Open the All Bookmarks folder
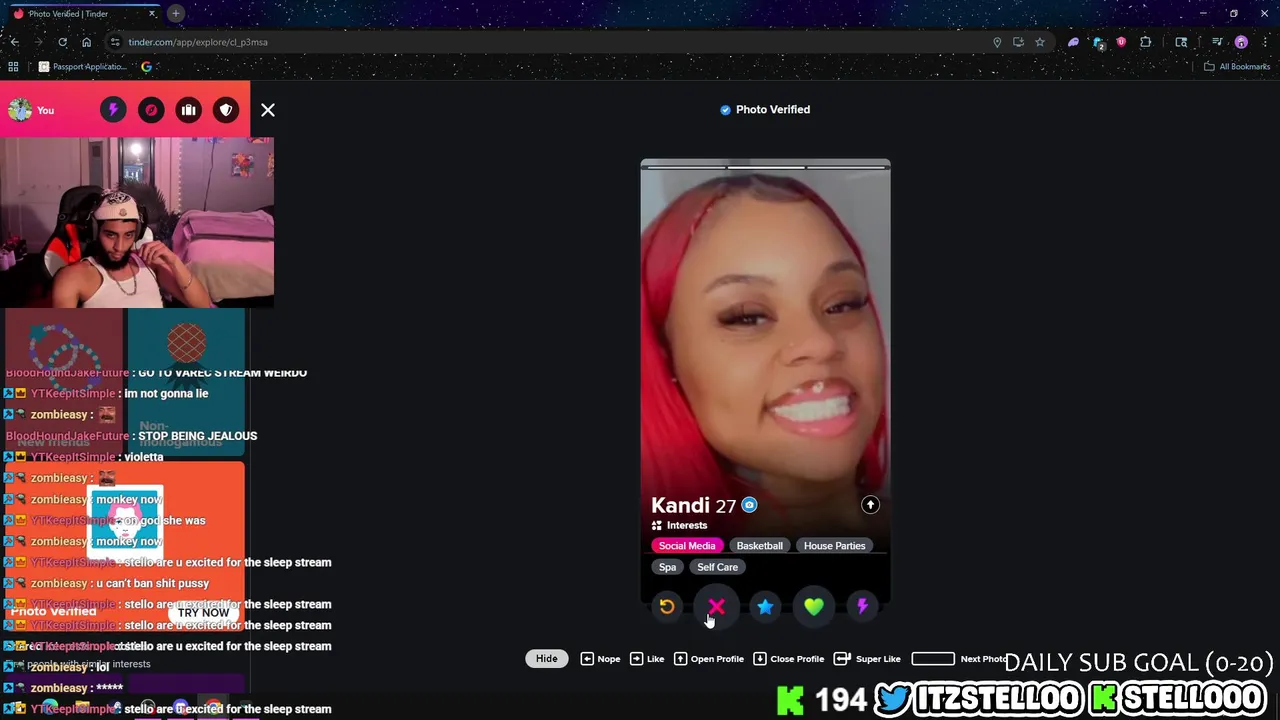Viewport: 1280px width, 720px height. [x=1237, y=67]
